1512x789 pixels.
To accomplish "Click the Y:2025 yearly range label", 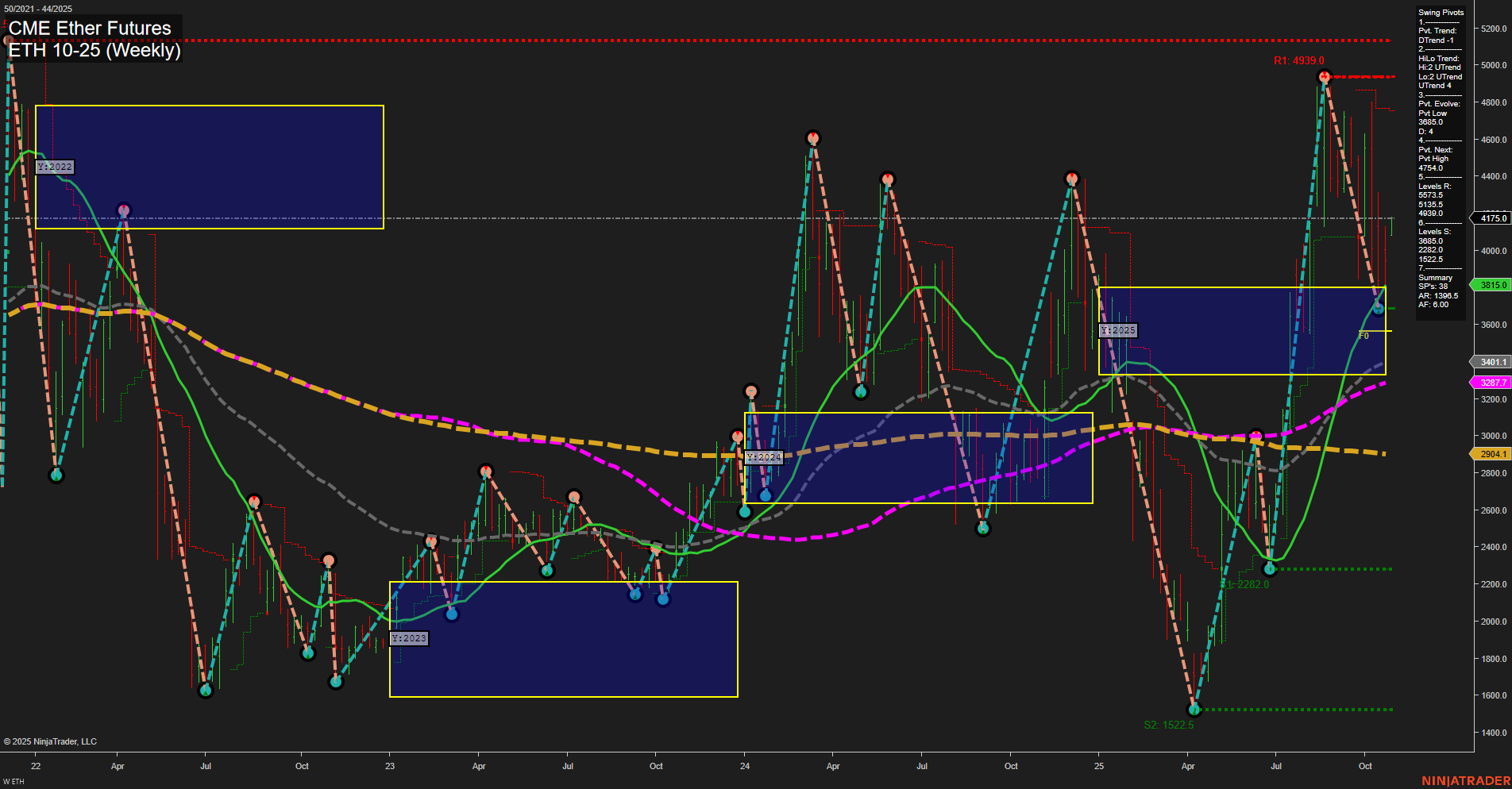I will click(x=1118, y=329).
